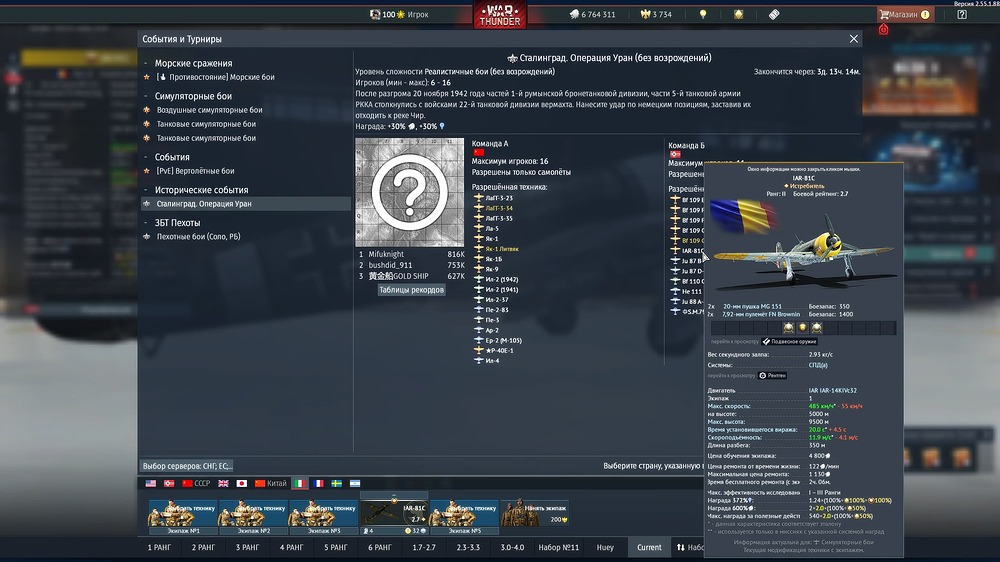The height and width of the screenshot is (562, 1000).
Task: Click ★P-40E-1 in allowed vehicles list
Action: tap(499, 351)
